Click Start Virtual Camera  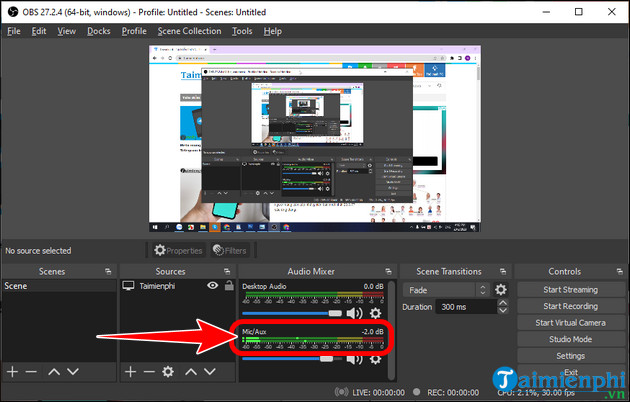pyautogui.click(x=571, y=323)
